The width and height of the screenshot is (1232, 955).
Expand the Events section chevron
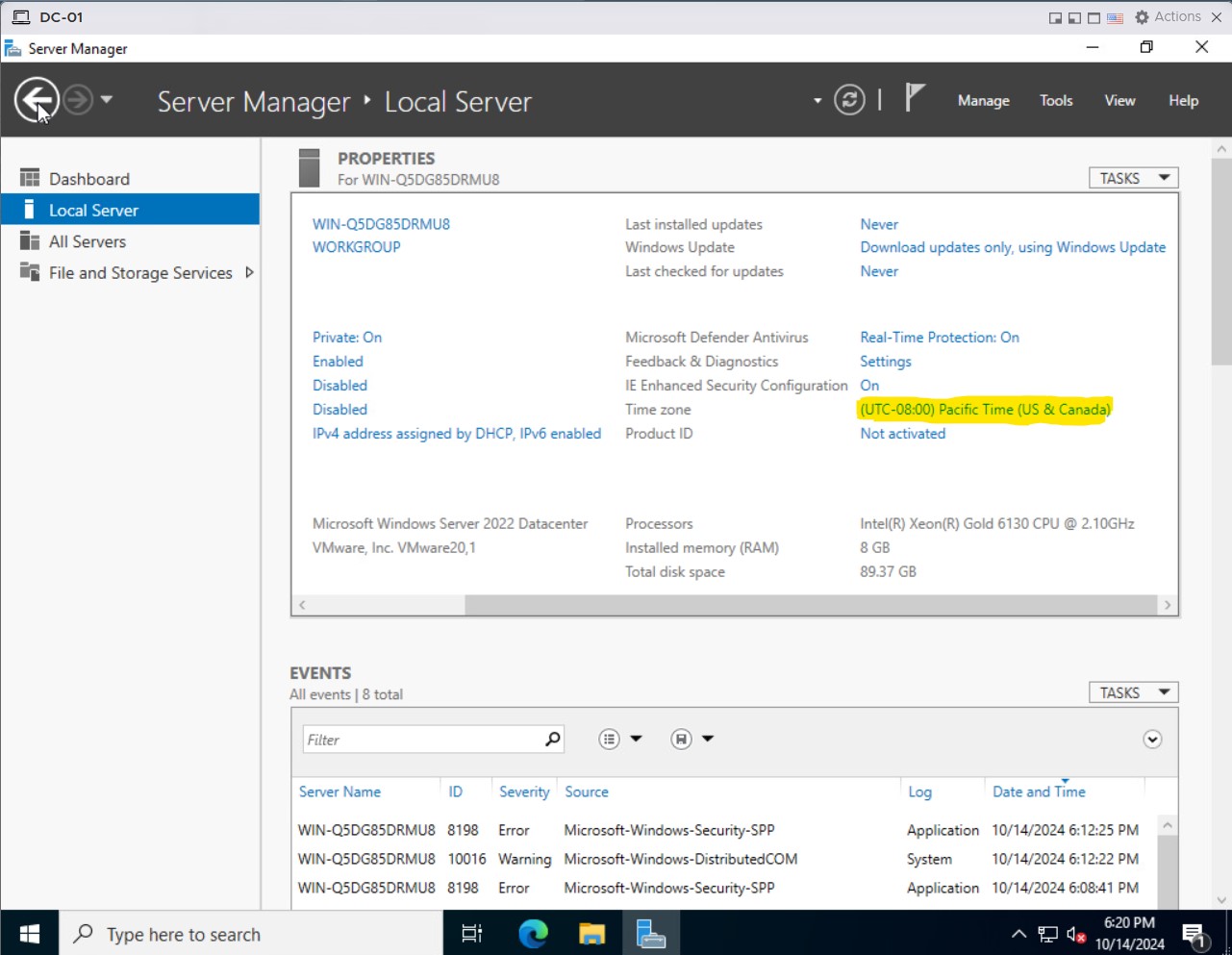click(1152, 739)
